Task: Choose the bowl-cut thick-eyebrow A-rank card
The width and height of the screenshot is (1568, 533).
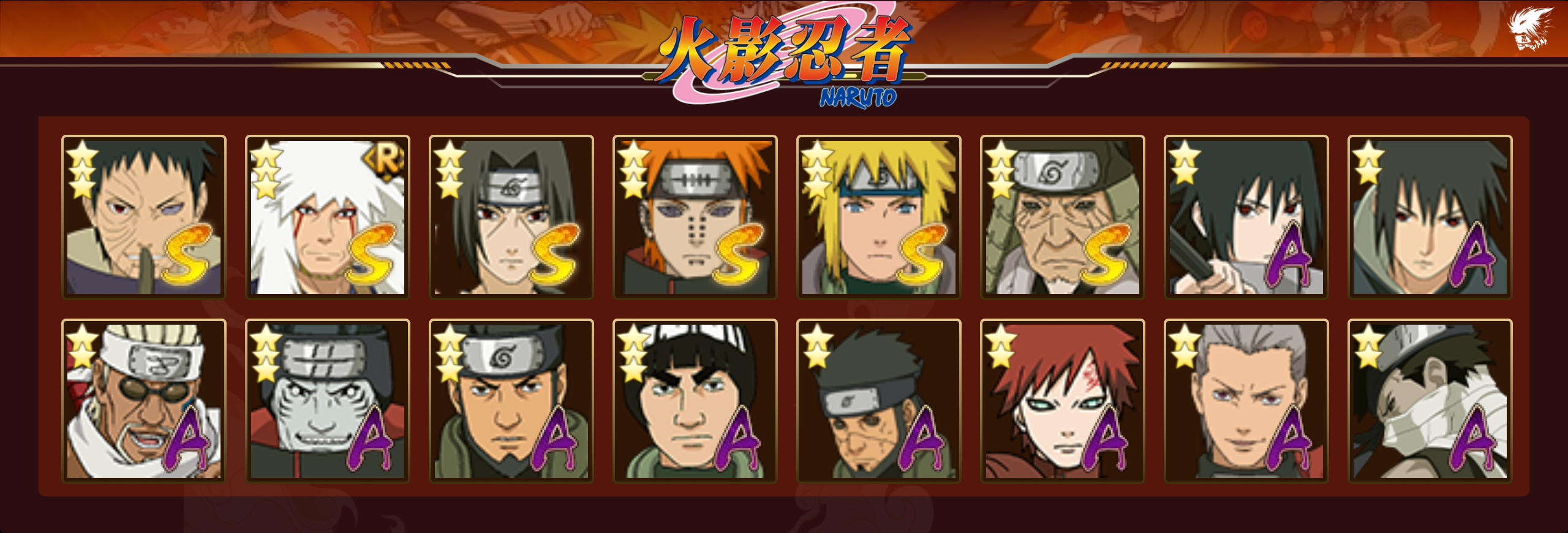Action: 695,401
